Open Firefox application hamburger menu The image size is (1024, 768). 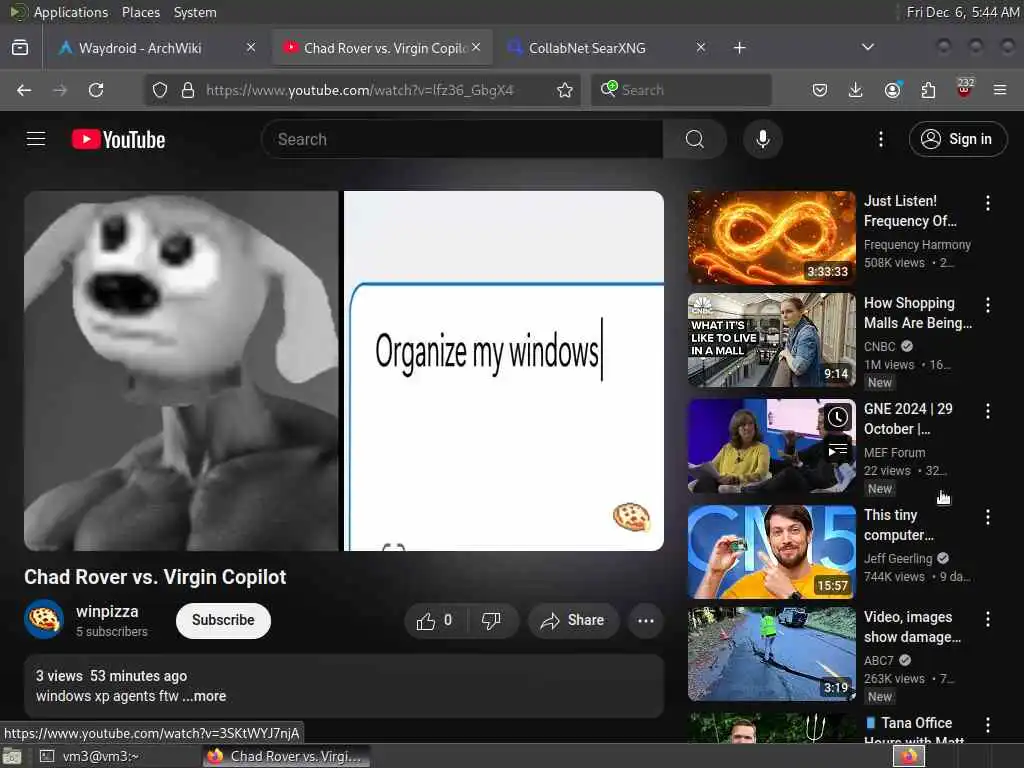[1000, 90]
